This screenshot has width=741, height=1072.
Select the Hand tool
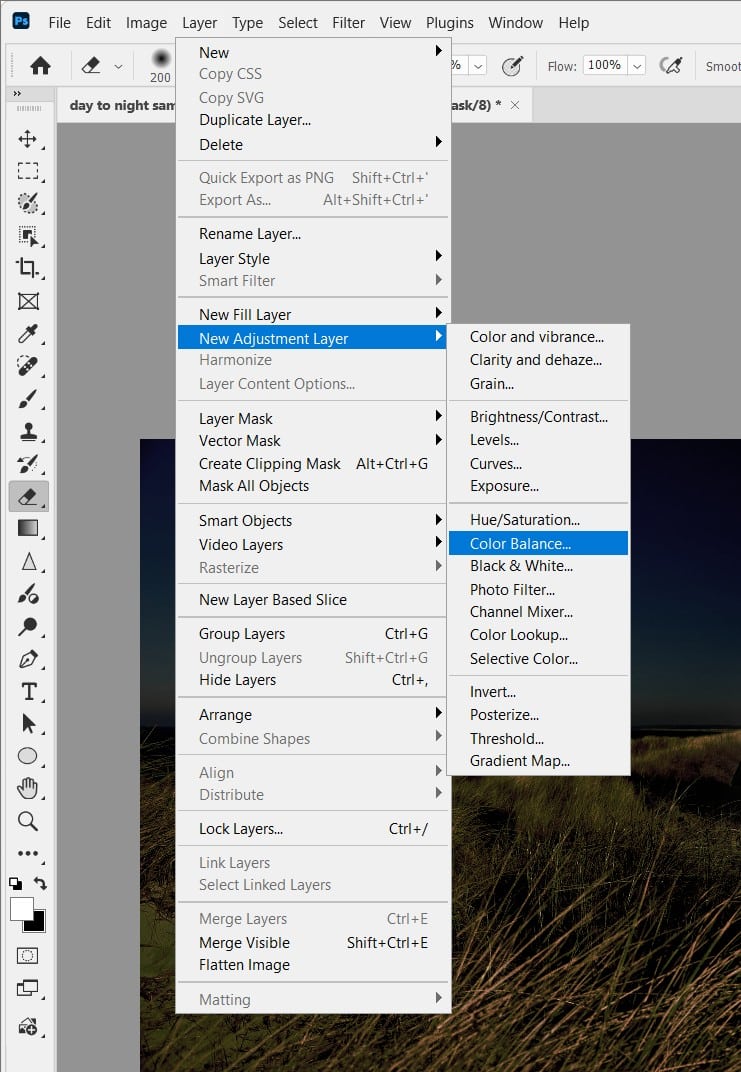coord(28,789)
